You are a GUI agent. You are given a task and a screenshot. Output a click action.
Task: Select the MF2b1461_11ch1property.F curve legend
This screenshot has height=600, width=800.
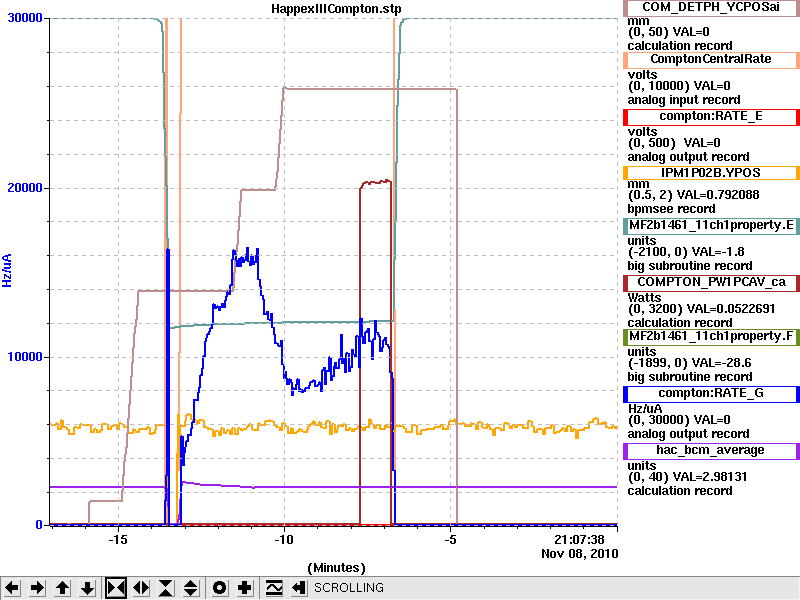[x=711, y=337]
